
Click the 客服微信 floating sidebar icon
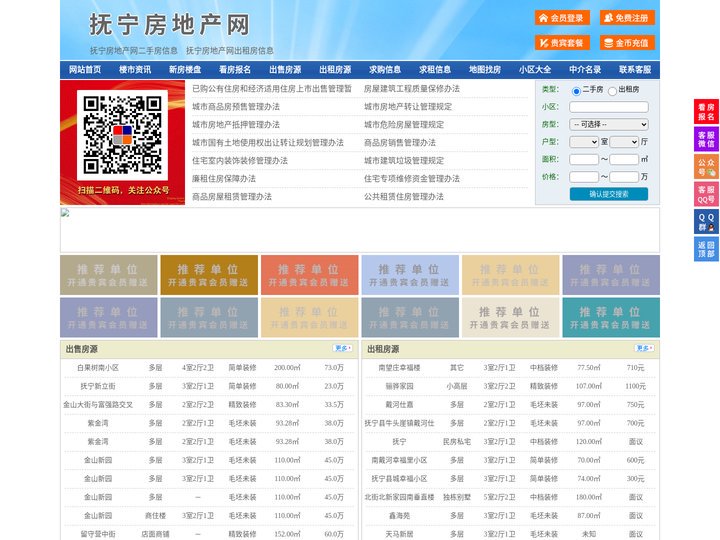click(x=706, y=139)
